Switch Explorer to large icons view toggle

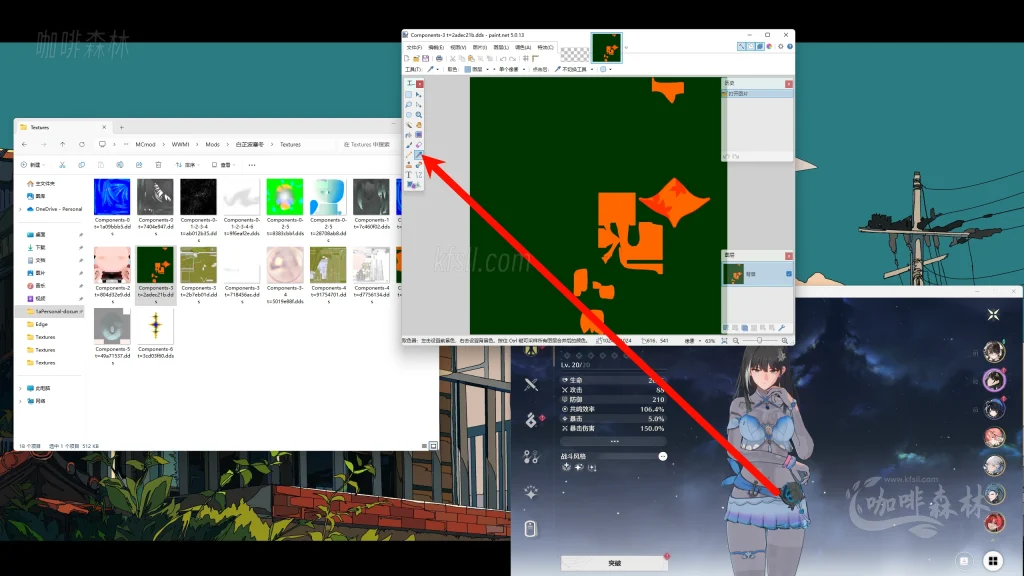click(433, 446)
